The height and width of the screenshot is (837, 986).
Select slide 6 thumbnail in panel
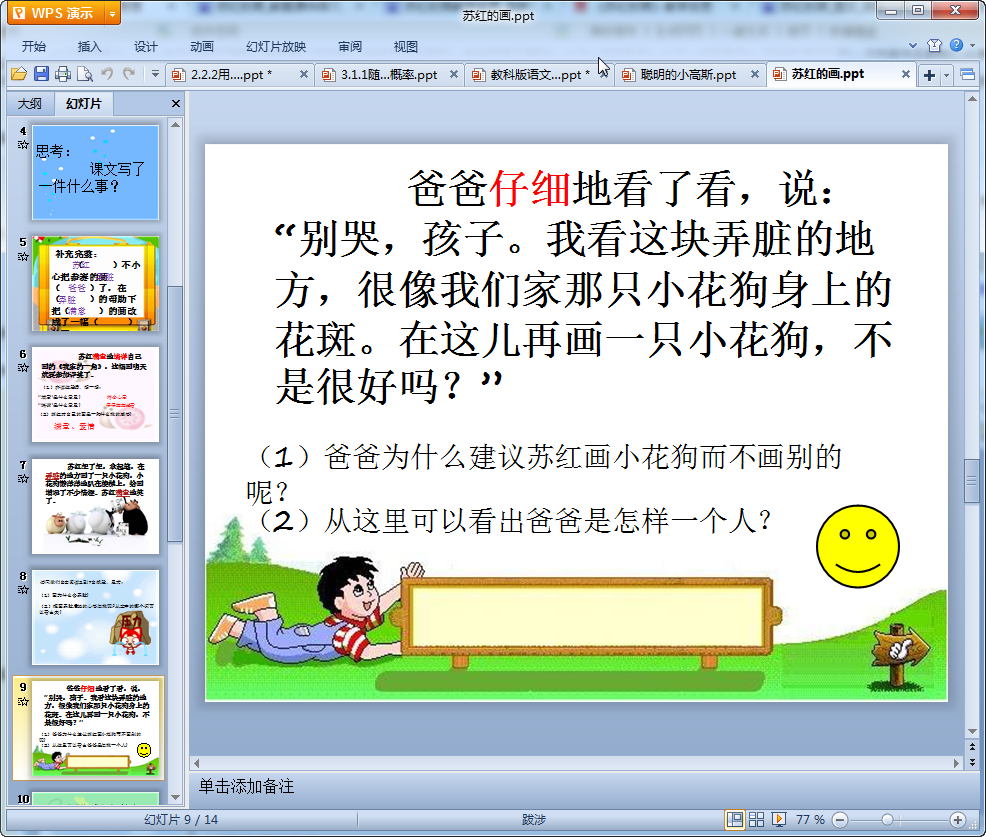tap(96, 394)
